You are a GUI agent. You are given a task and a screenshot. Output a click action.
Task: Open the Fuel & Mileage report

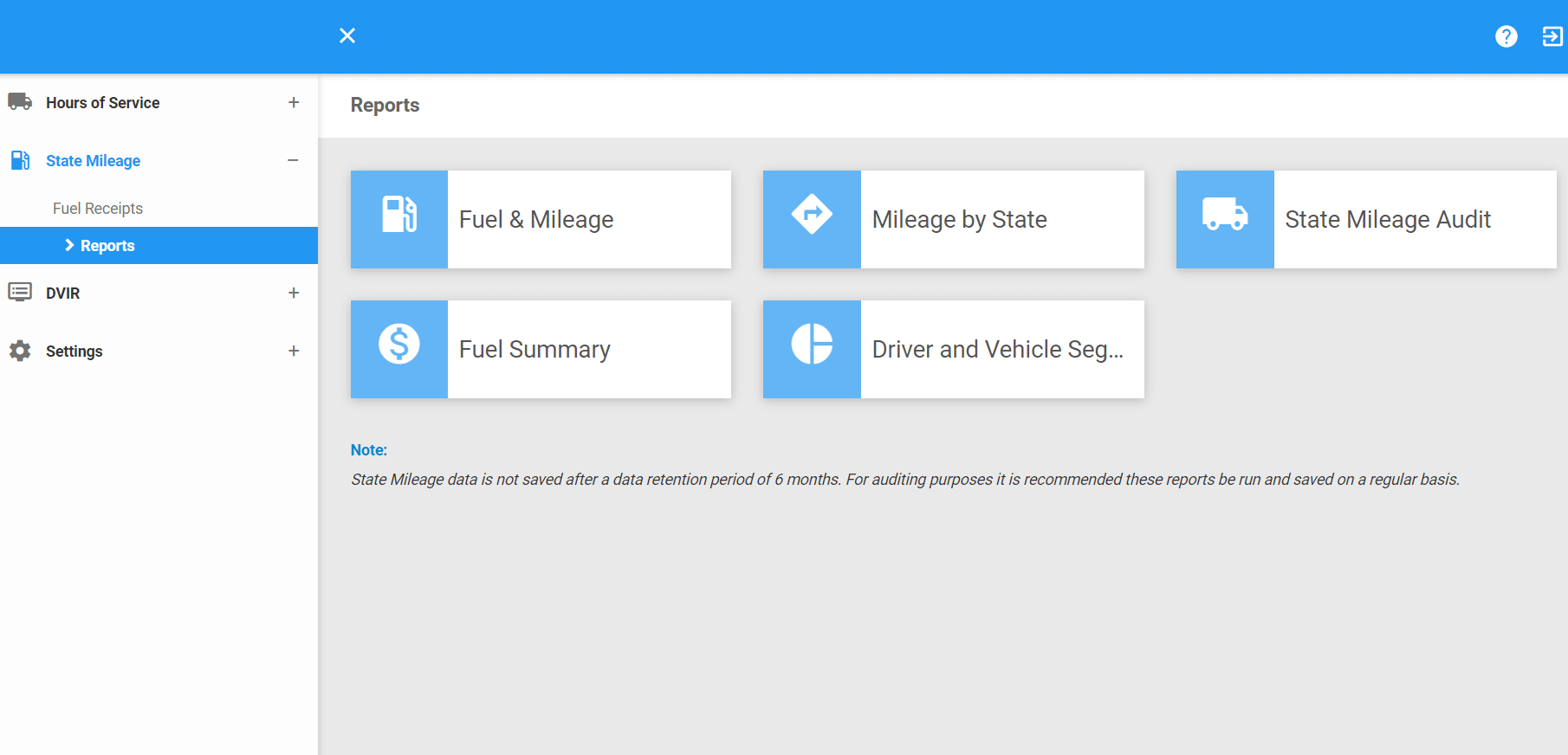[541, 219]
